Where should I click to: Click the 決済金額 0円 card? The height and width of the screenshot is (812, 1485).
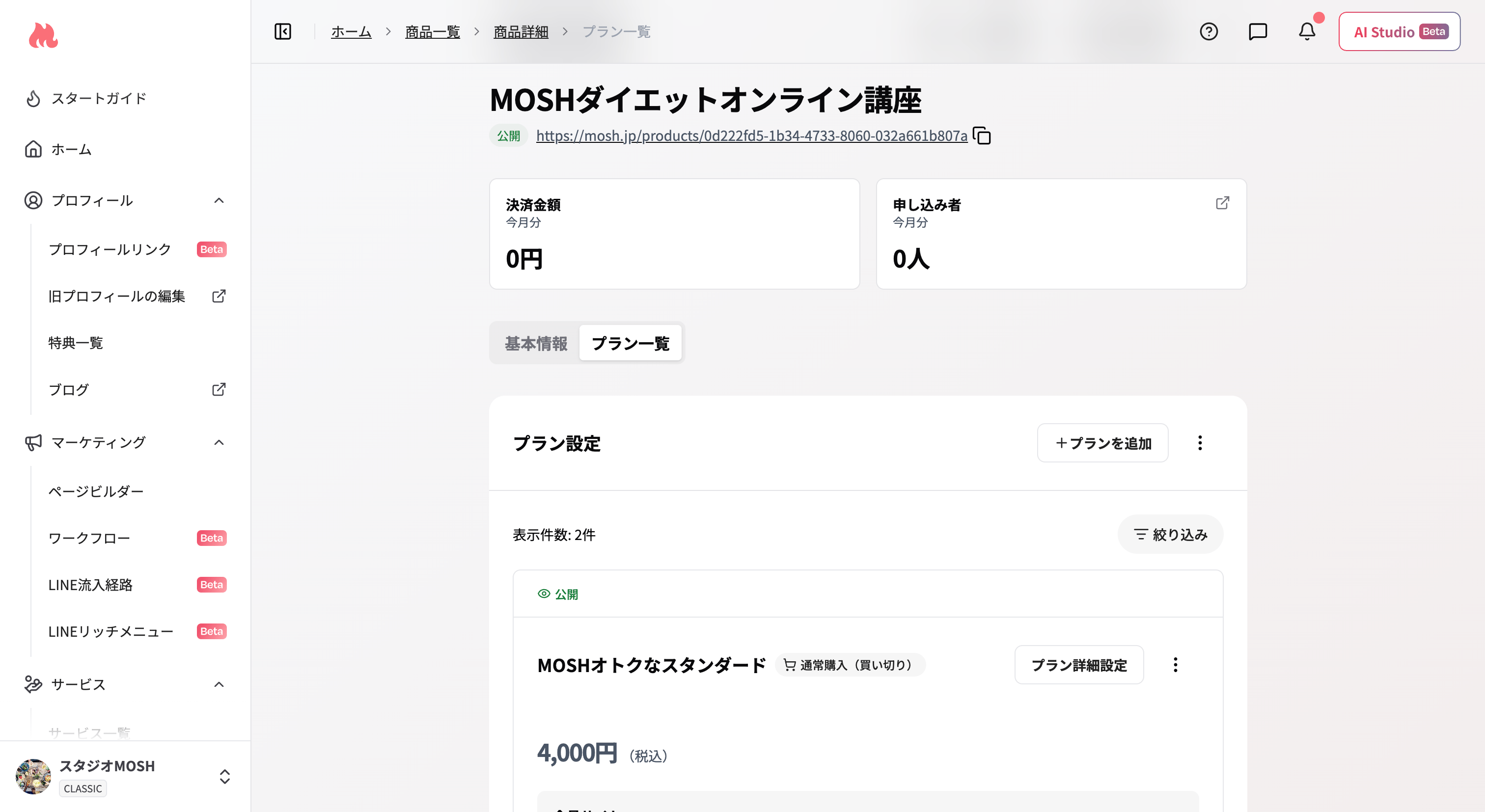click(x=674, y=233)
